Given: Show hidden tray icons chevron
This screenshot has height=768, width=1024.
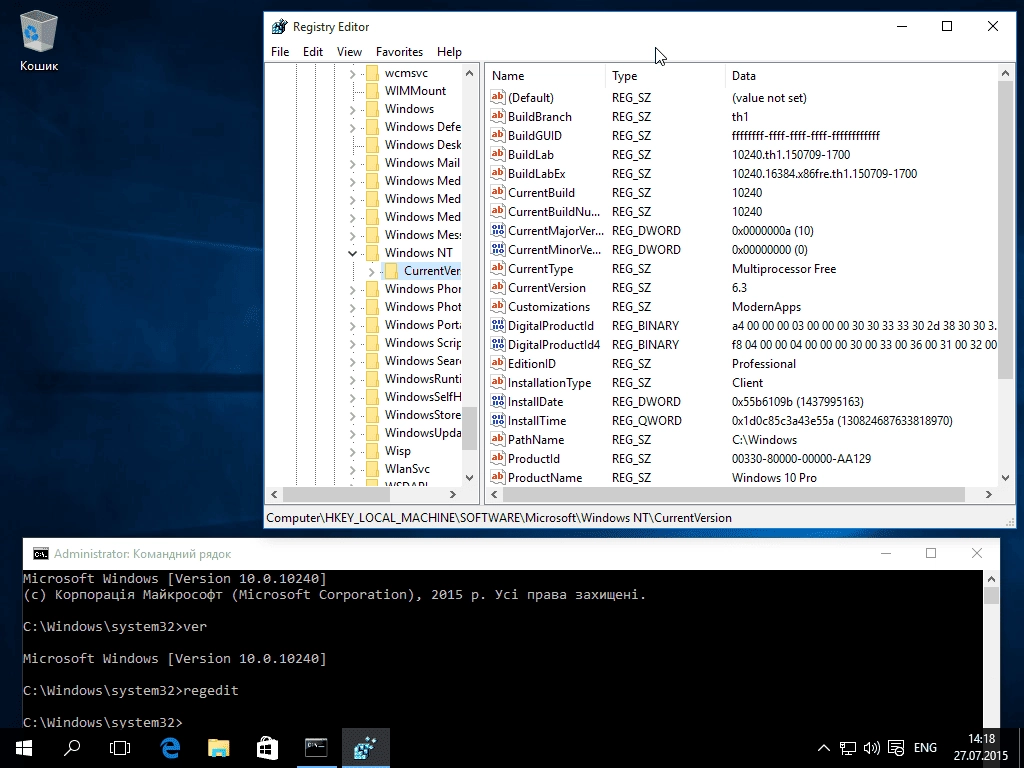Looking at the screenshot, I should click(824, 748).
